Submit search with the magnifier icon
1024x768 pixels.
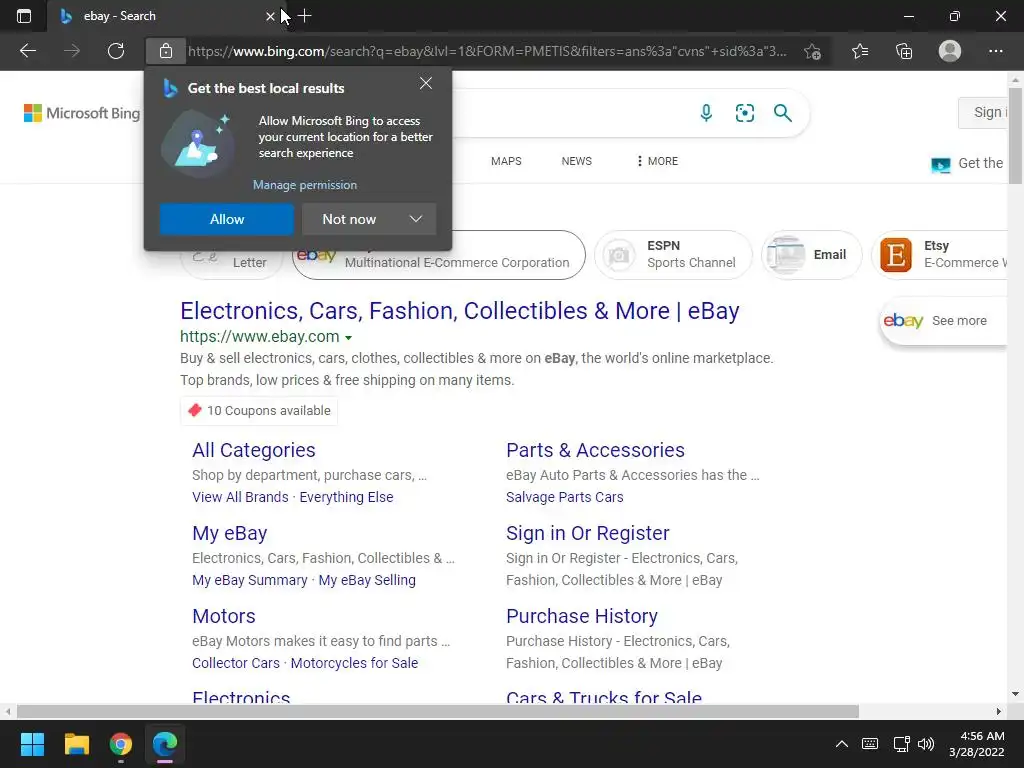click(782, 113)
